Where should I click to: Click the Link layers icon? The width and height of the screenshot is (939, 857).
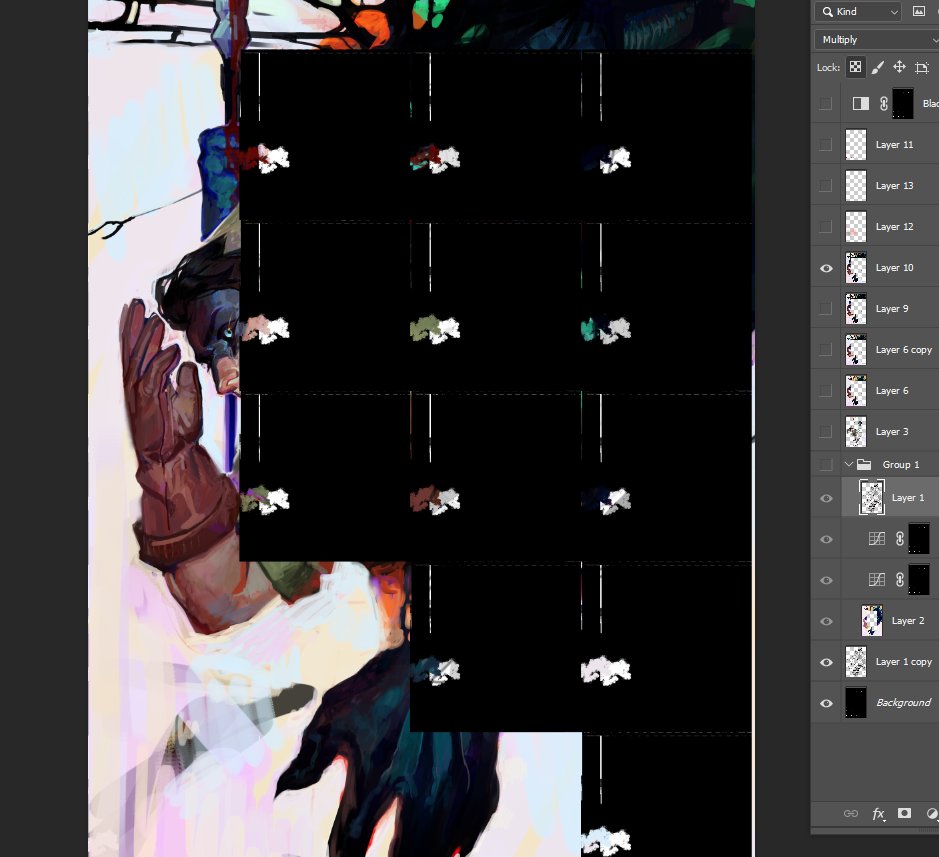(850, 813)
